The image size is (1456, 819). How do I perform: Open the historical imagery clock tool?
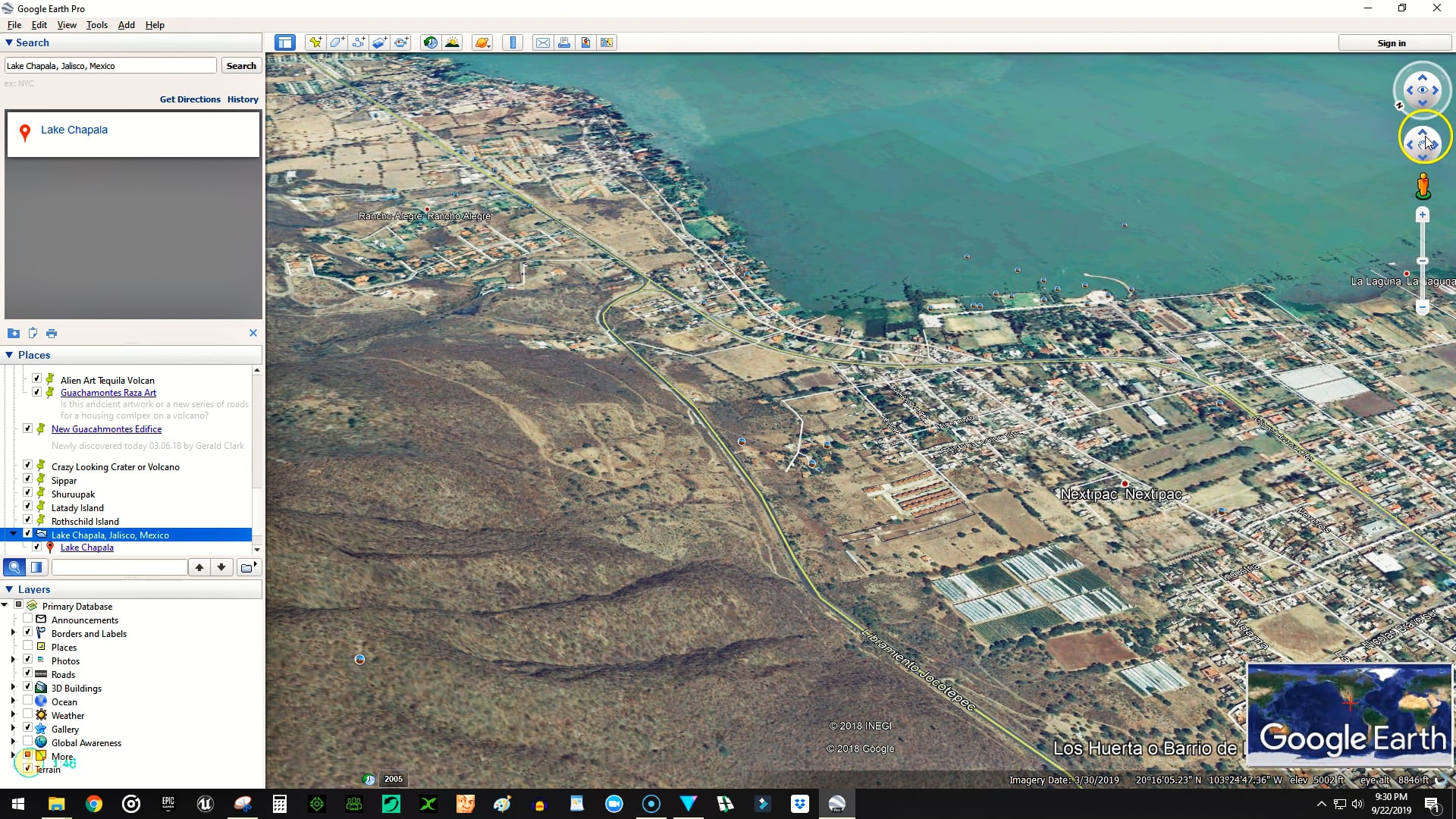point(430,42)
